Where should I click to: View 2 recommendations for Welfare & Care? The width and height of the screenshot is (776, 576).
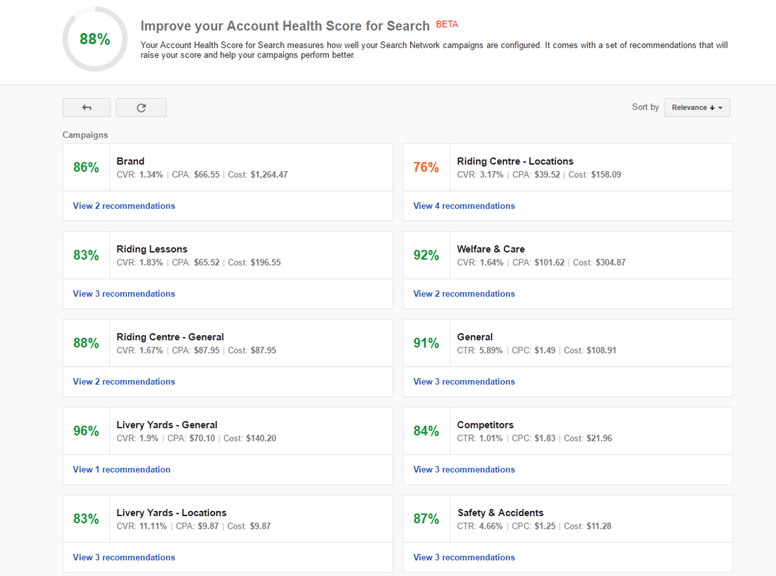(464, 294)
